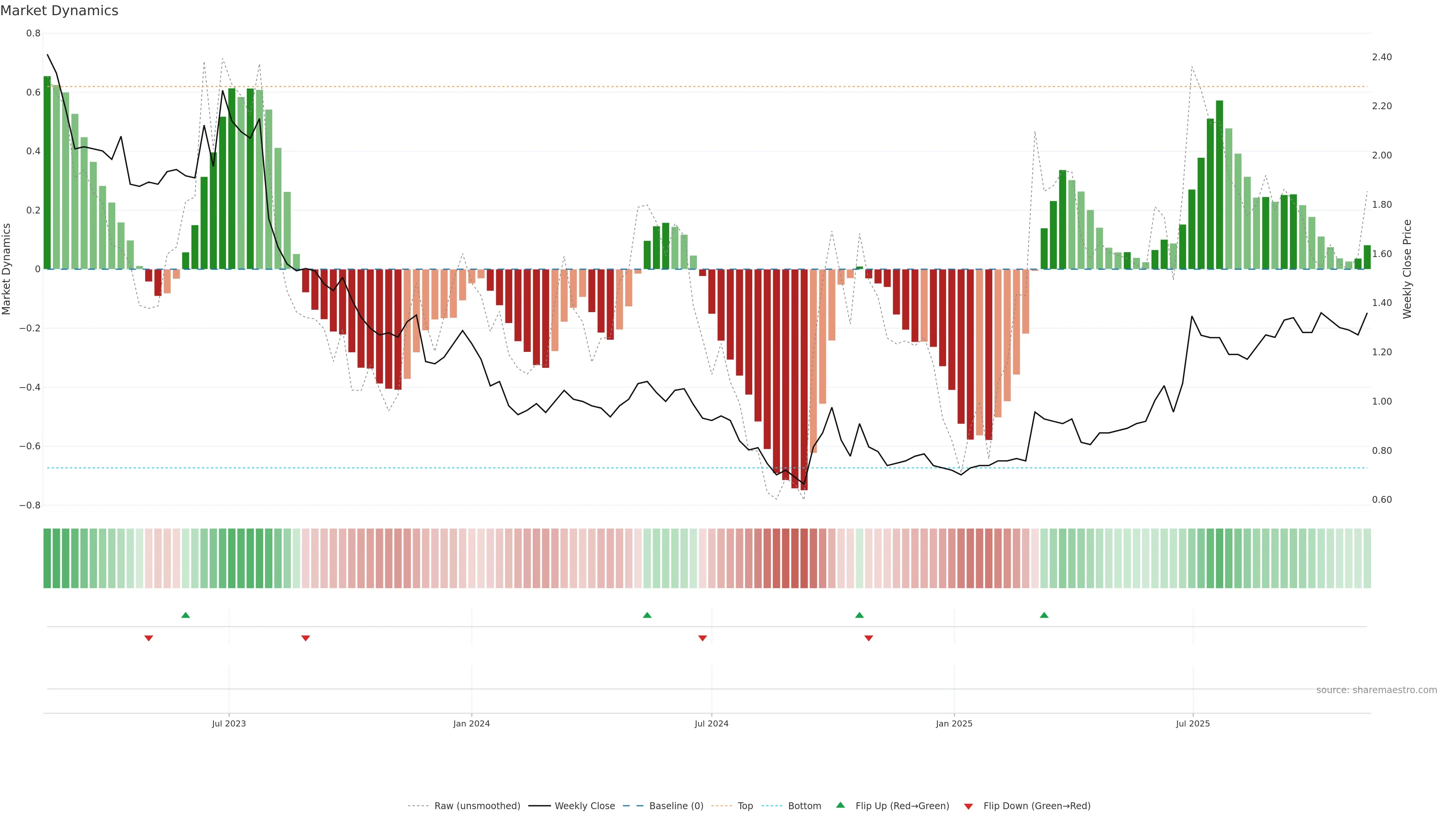Click the leftmost red flip-down triangle marker
This screenshot has width=1456, height=819.
[x=149, y=638]
